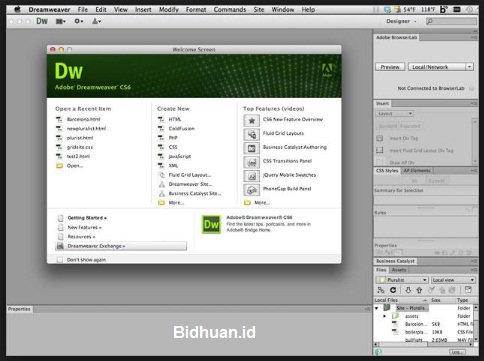Click the Properties panel tab at bottom
This screenshot has width=484, height=361.
pos(19,309)
